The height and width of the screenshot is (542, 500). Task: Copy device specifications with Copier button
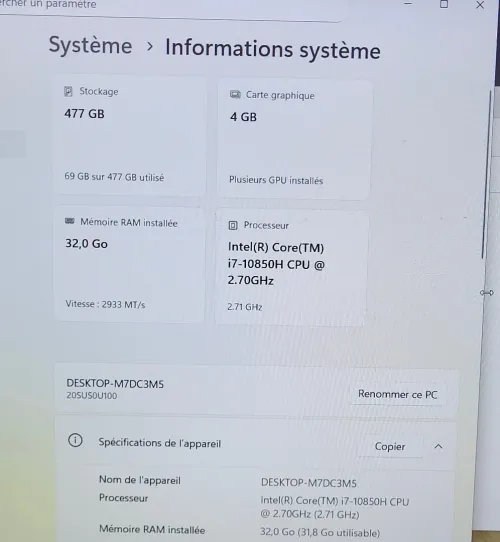390,446
